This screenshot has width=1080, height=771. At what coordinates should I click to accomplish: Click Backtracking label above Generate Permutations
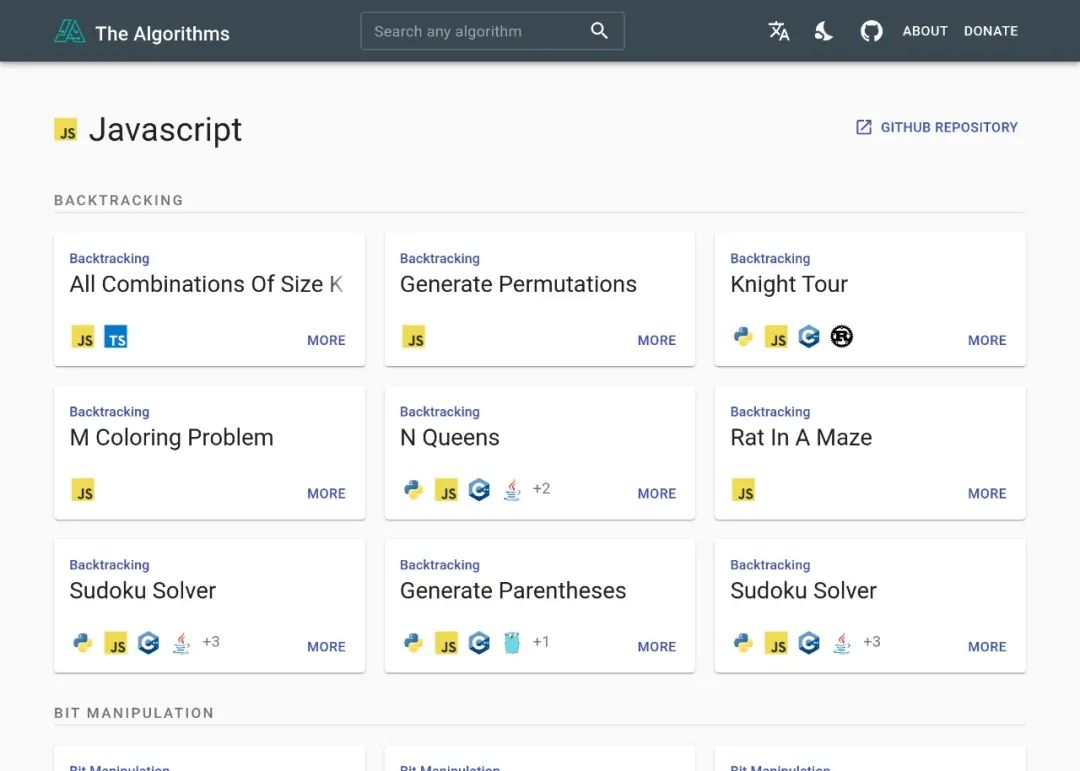pyautogui.click(x=439, y=258)
